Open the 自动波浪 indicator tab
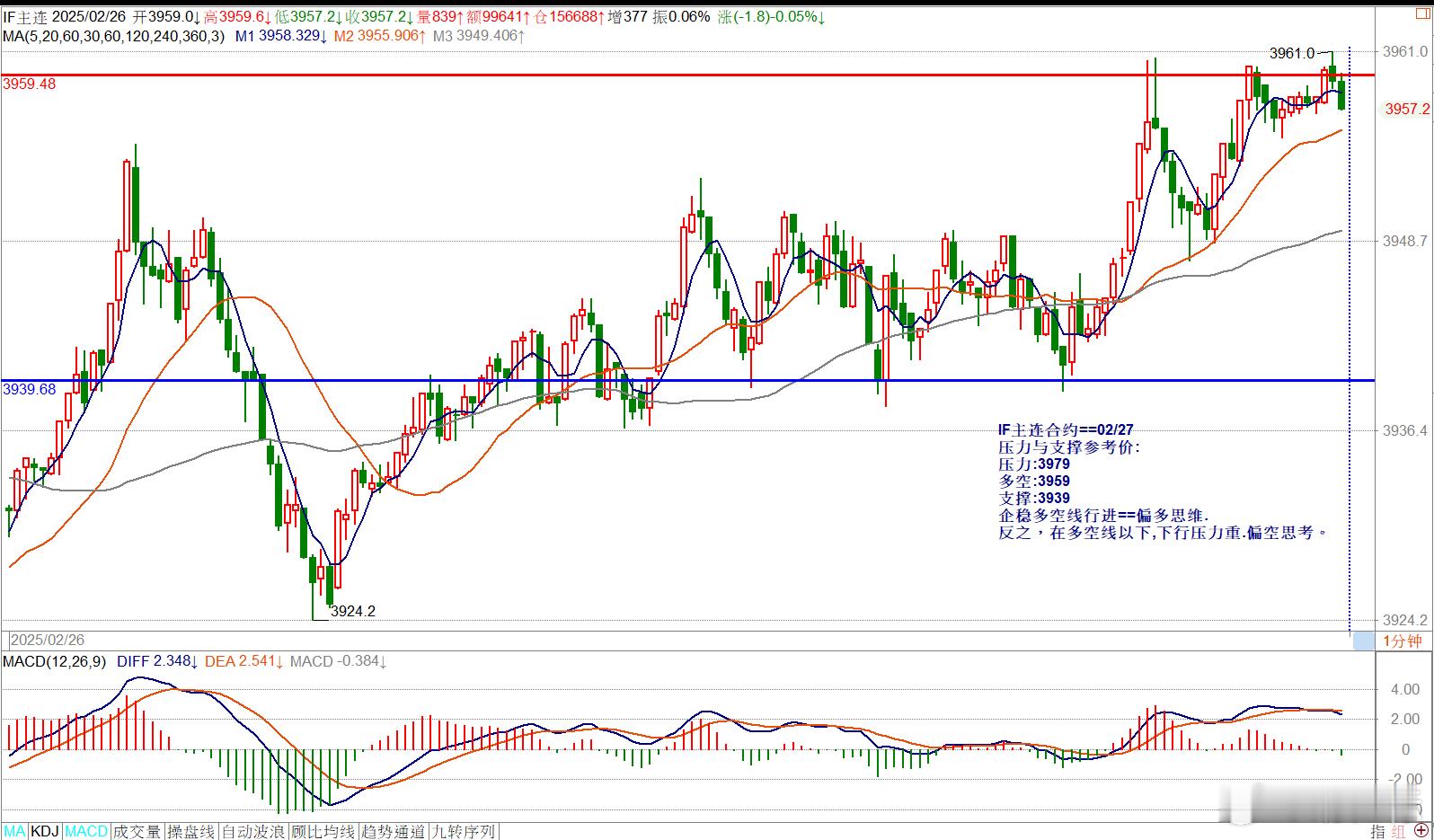Image resolution: width=1434 pixels, height=840 pixels. point(253,832)
